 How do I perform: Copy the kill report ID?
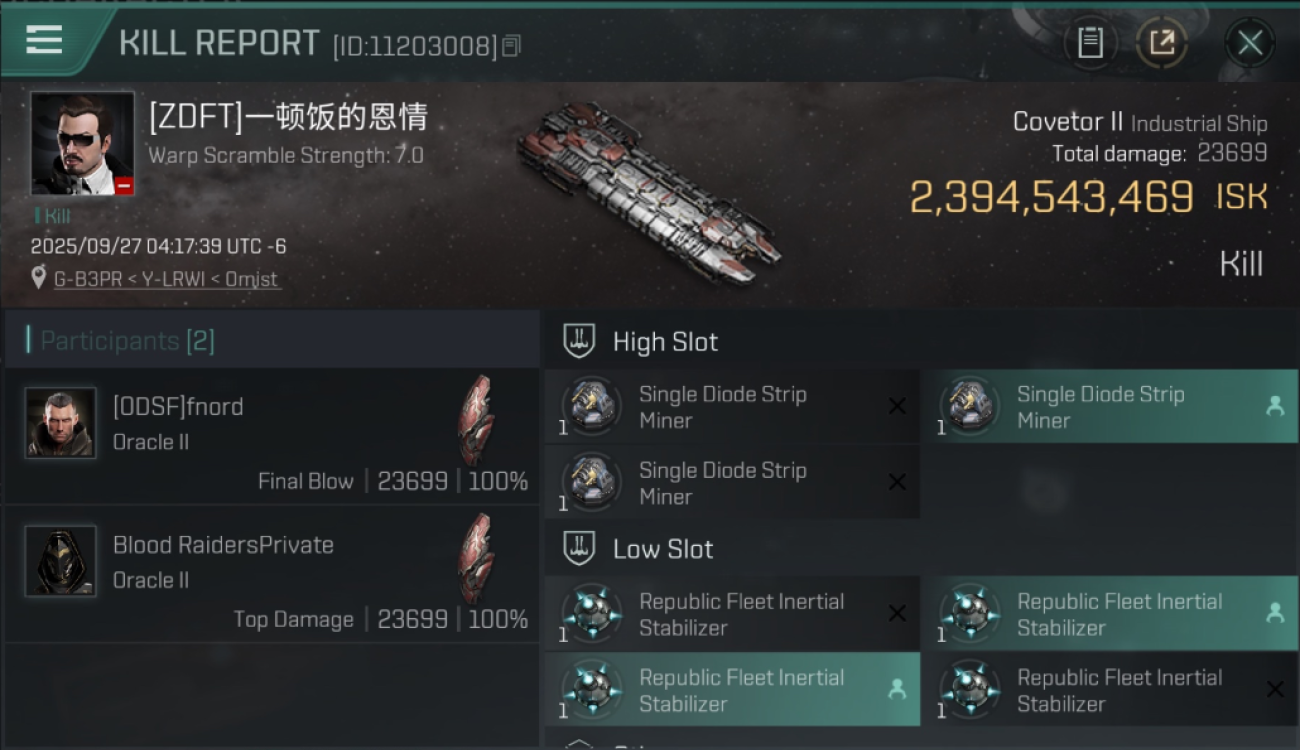pyautogui.click(x=511, y=46)
